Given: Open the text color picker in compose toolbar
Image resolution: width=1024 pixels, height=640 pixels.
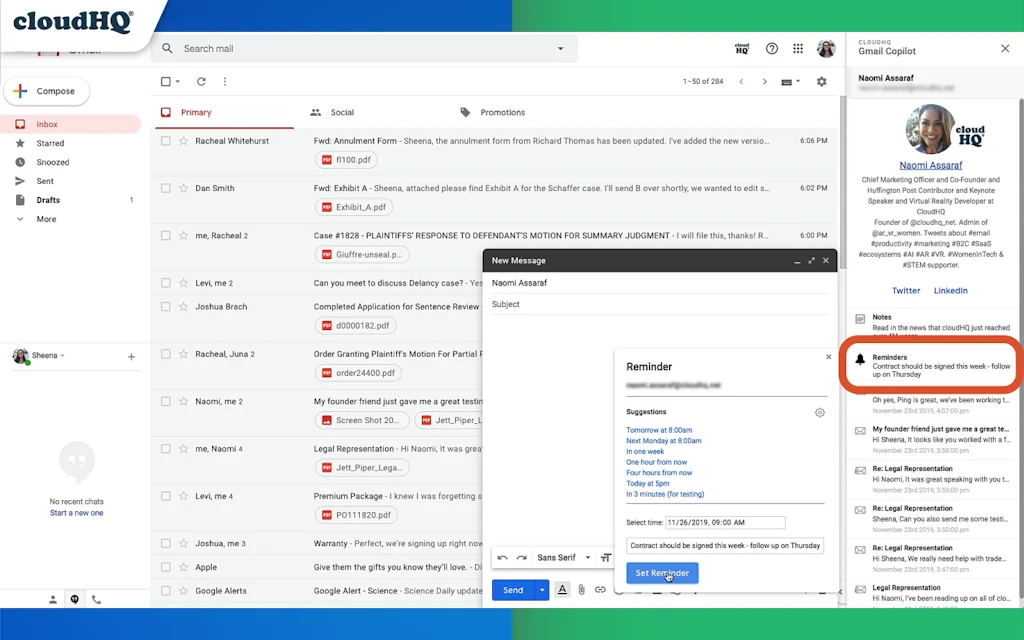Looking at the screenshot, I should click(563, 590).
